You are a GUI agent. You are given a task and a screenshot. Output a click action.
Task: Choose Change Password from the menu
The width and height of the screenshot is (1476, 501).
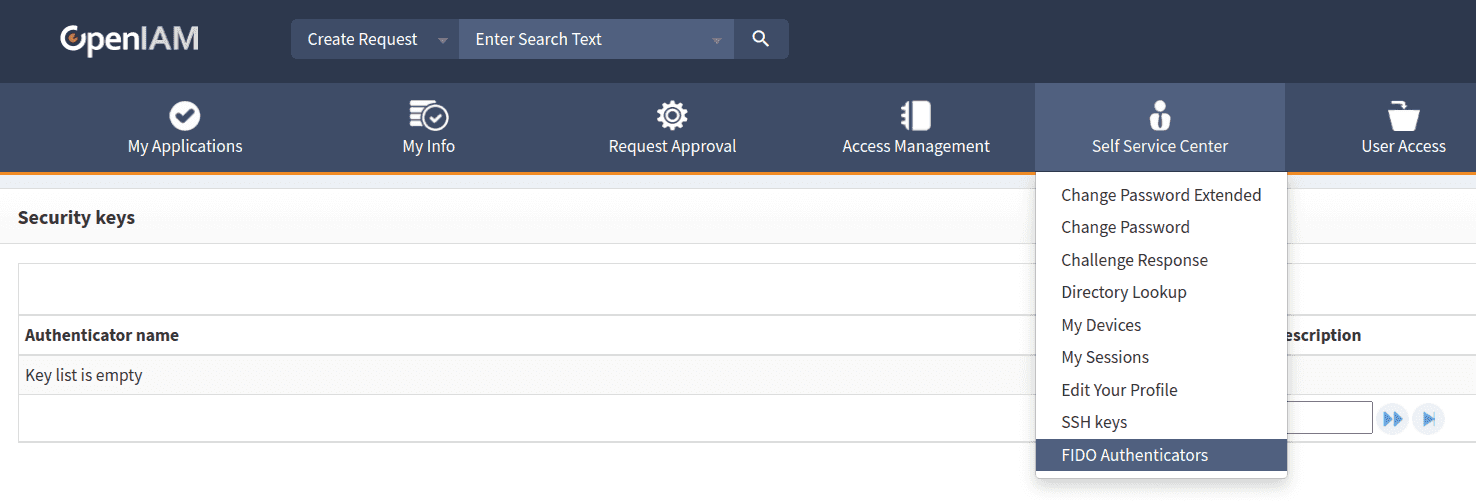point(1125,227)
